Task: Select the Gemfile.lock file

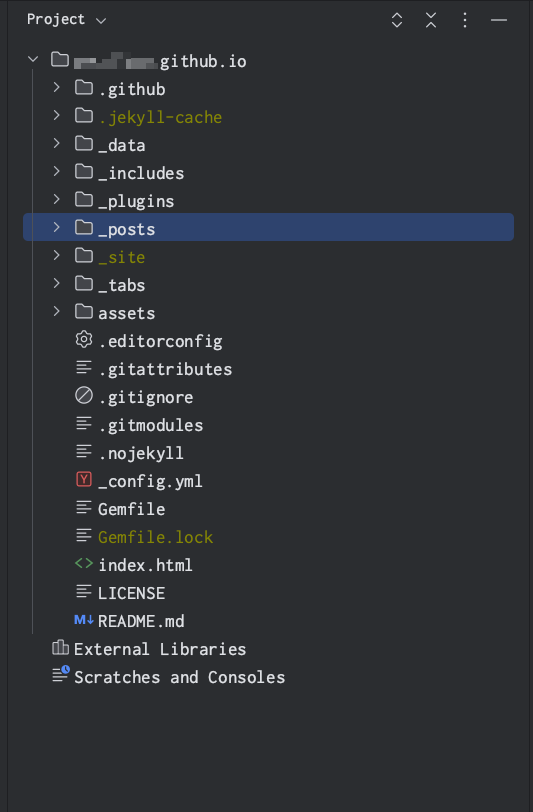Action: pyautogui.click(x=155, y=538)
